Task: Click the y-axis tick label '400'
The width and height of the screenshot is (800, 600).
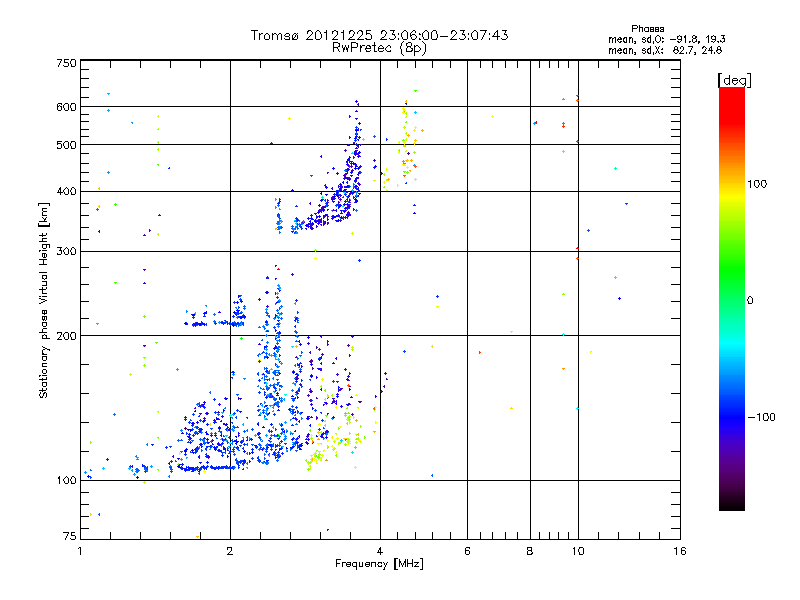Action: tap(66, 192)
